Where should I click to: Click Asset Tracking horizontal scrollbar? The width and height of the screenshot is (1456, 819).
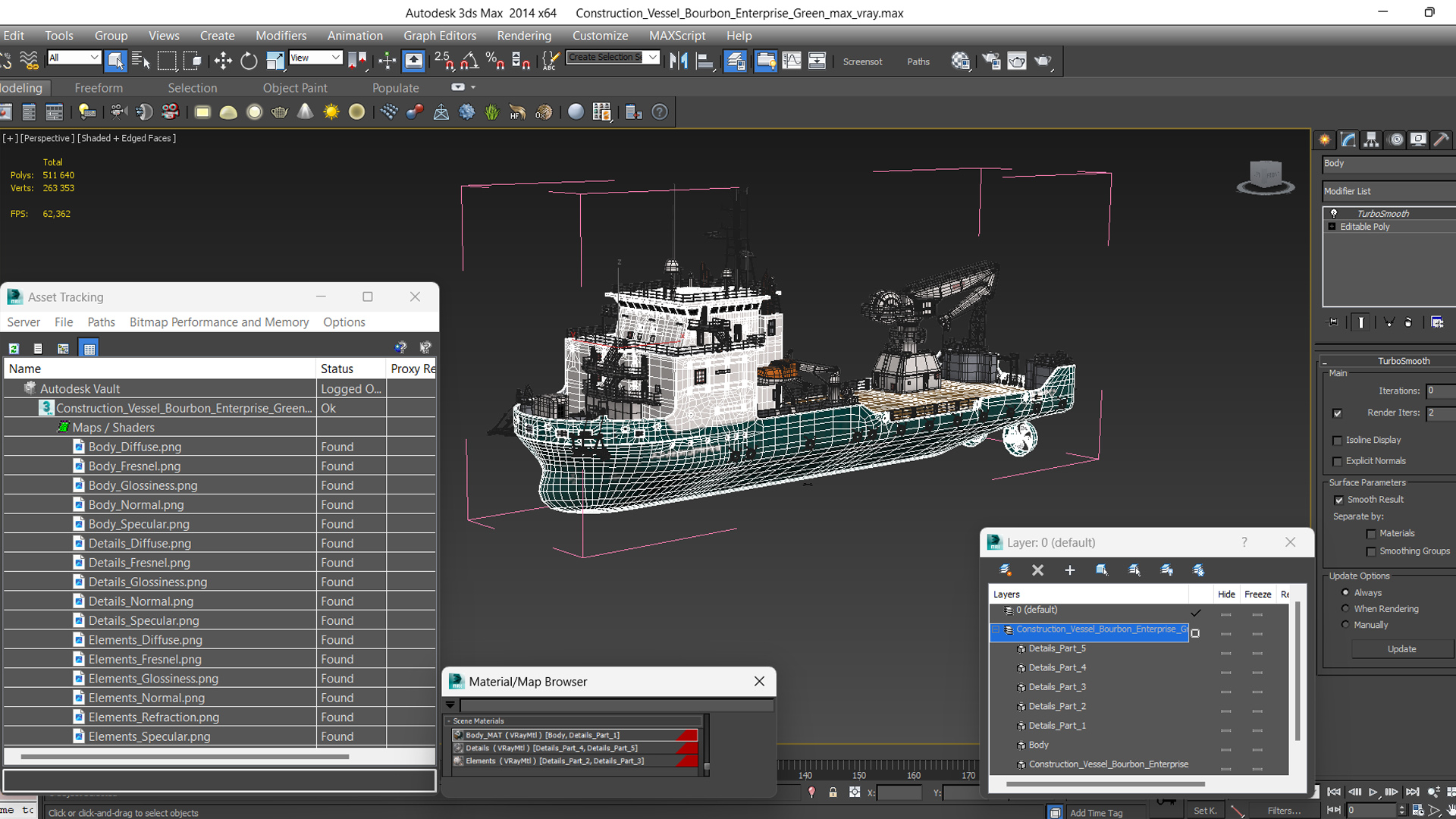point(185,757)
